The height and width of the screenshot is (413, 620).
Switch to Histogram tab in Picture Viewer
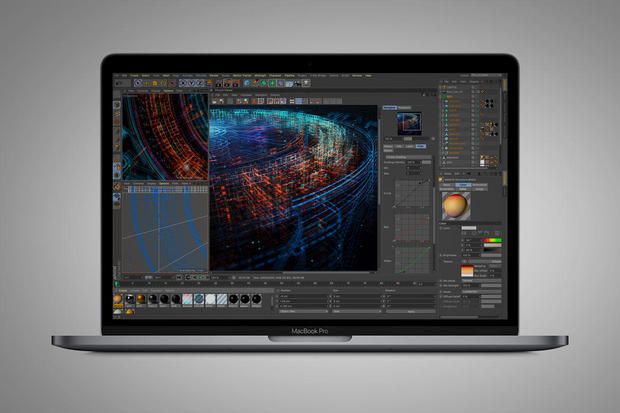405,108
